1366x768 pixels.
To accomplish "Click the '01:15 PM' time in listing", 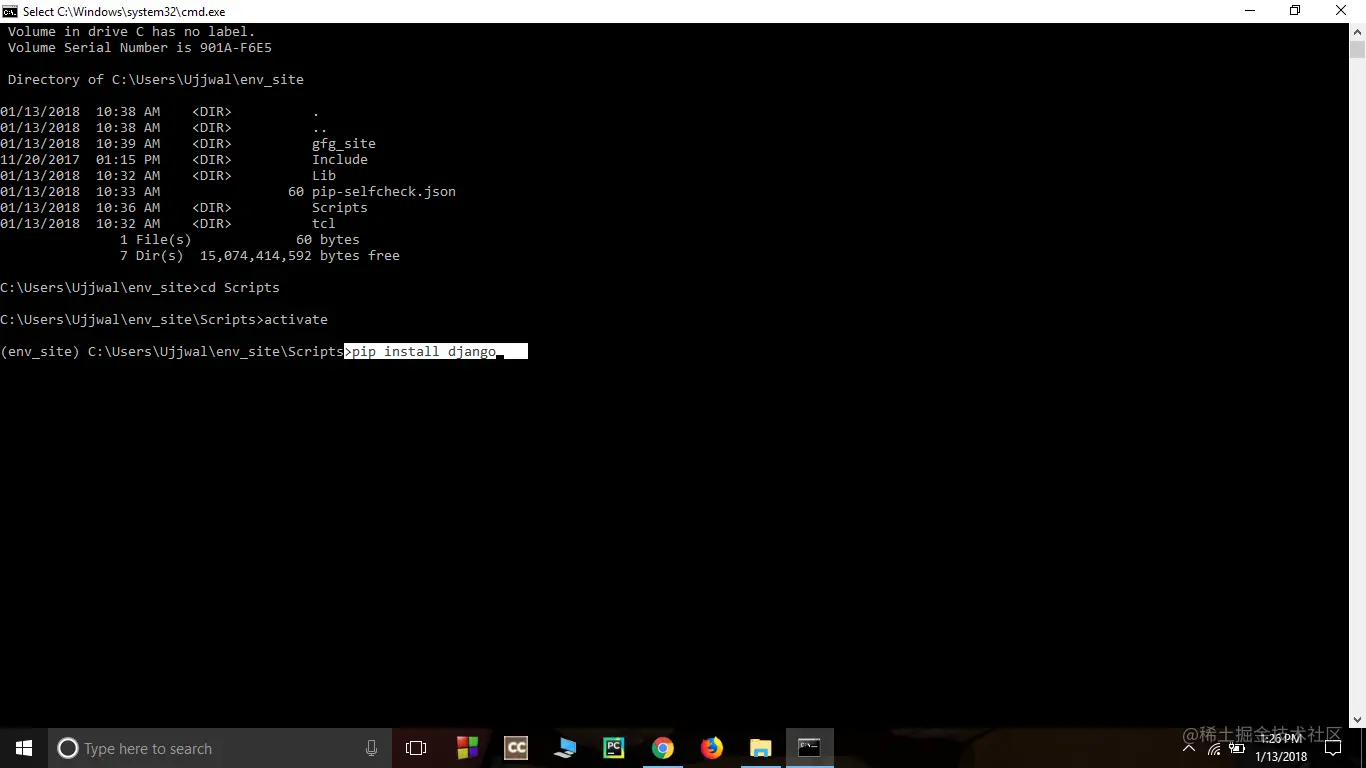I will click(128, 159).
